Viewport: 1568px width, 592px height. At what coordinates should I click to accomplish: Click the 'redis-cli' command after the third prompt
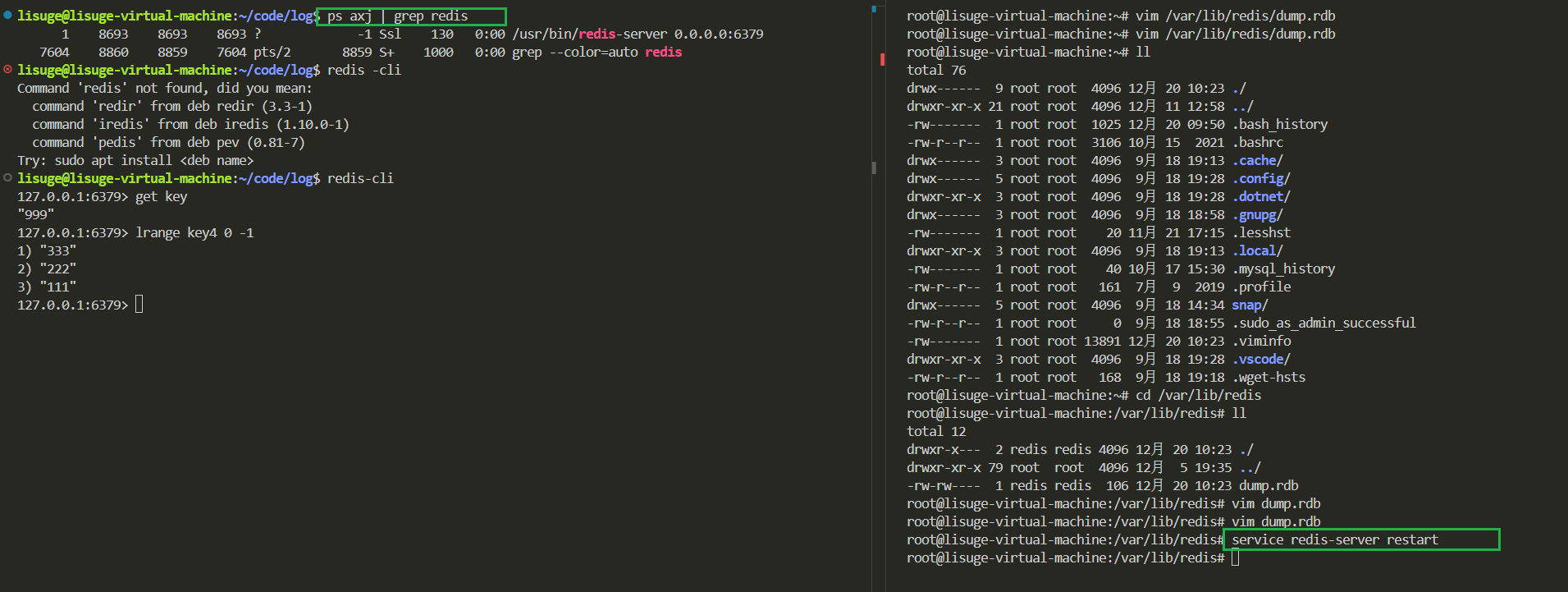pyautogui.click(x=360, y=178)
